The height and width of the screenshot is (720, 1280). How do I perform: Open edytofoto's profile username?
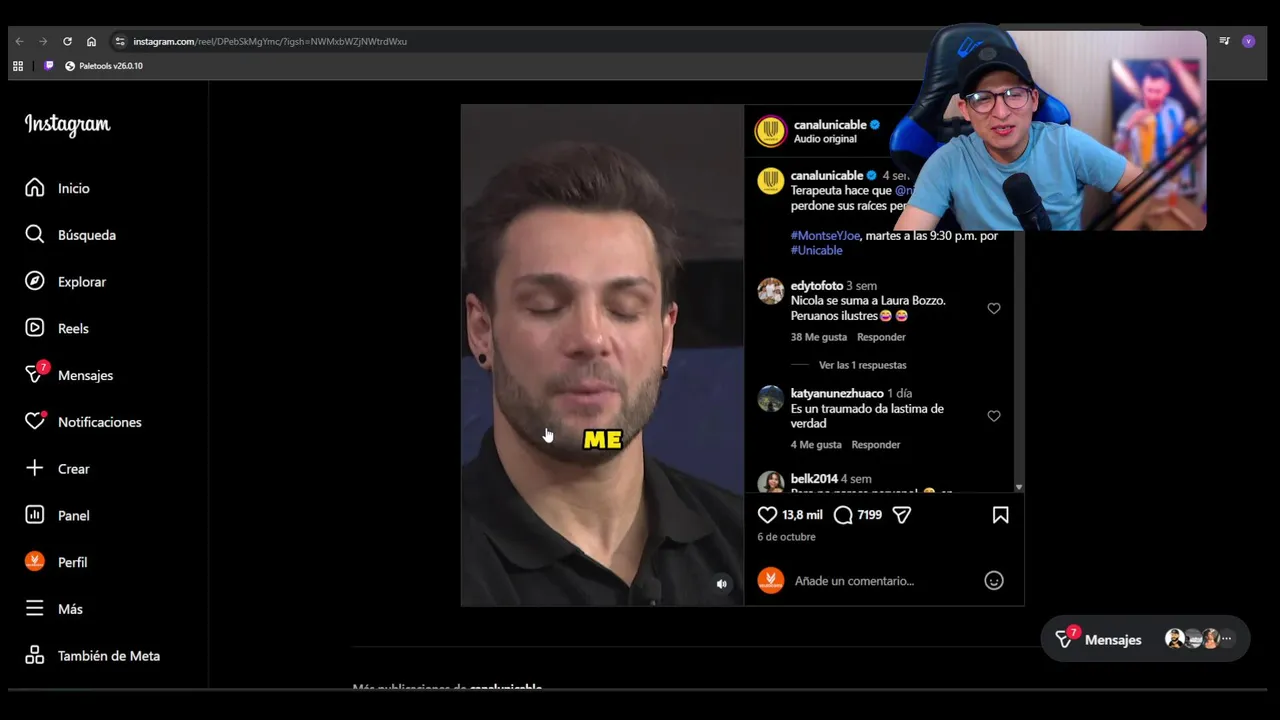(817, 286)
